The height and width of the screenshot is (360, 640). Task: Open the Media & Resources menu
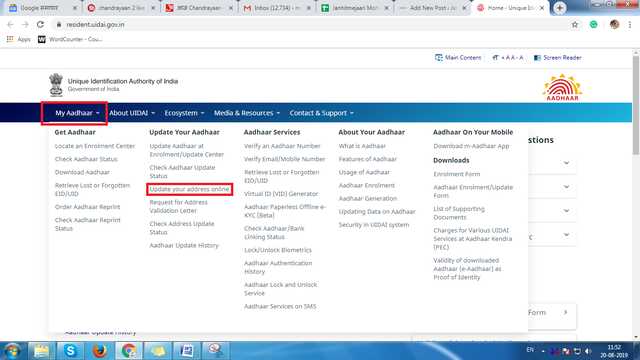click(247, 113)
